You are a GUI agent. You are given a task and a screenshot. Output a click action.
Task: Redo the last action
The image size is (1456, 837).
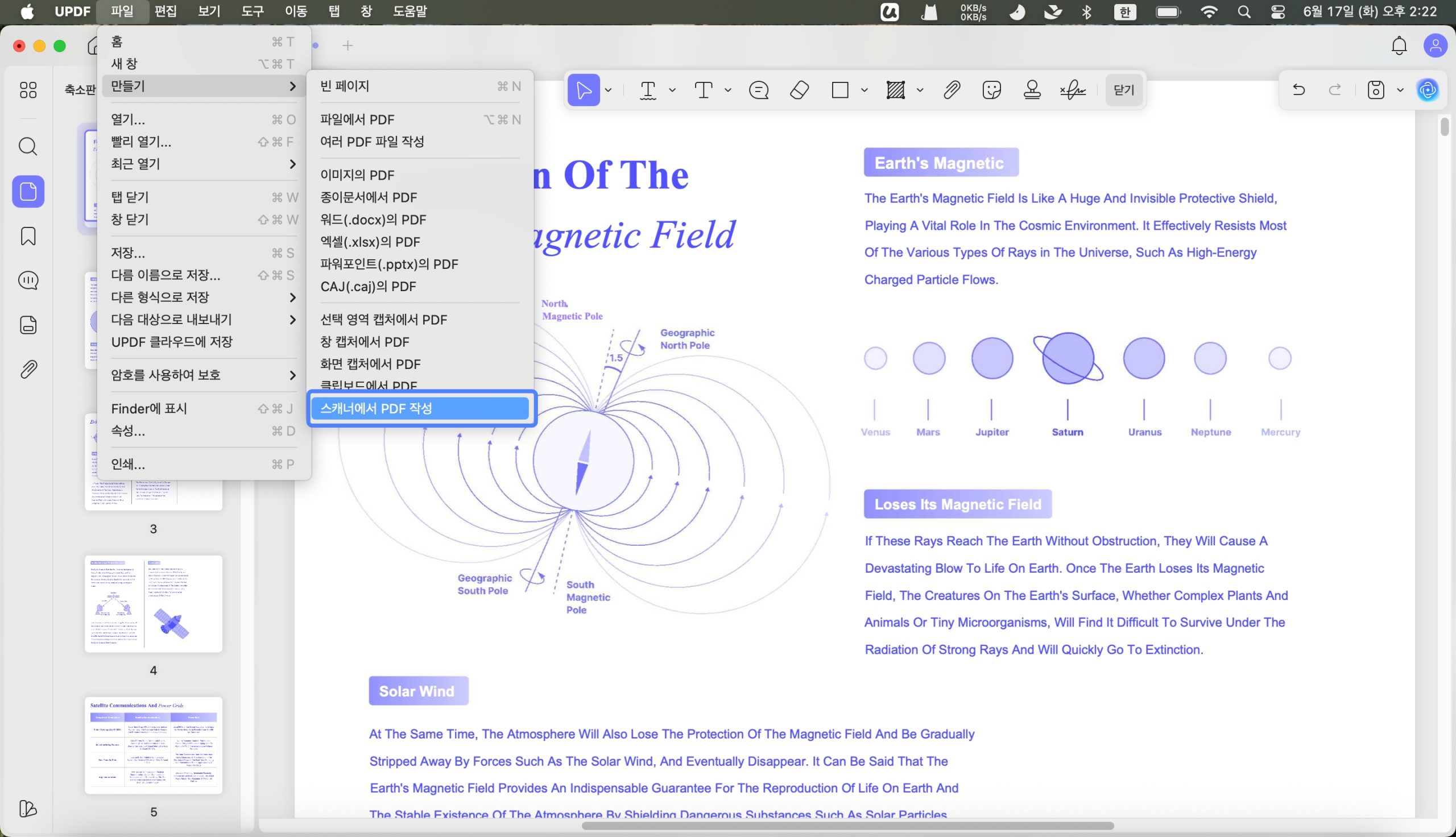click(x=1335, y=90)
